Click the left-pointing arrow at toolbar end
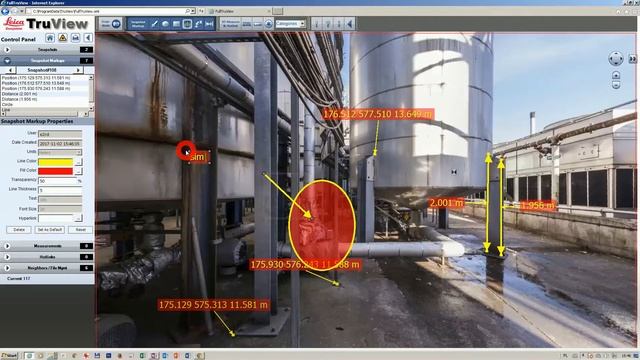640x360 pixels. [349, 24]
